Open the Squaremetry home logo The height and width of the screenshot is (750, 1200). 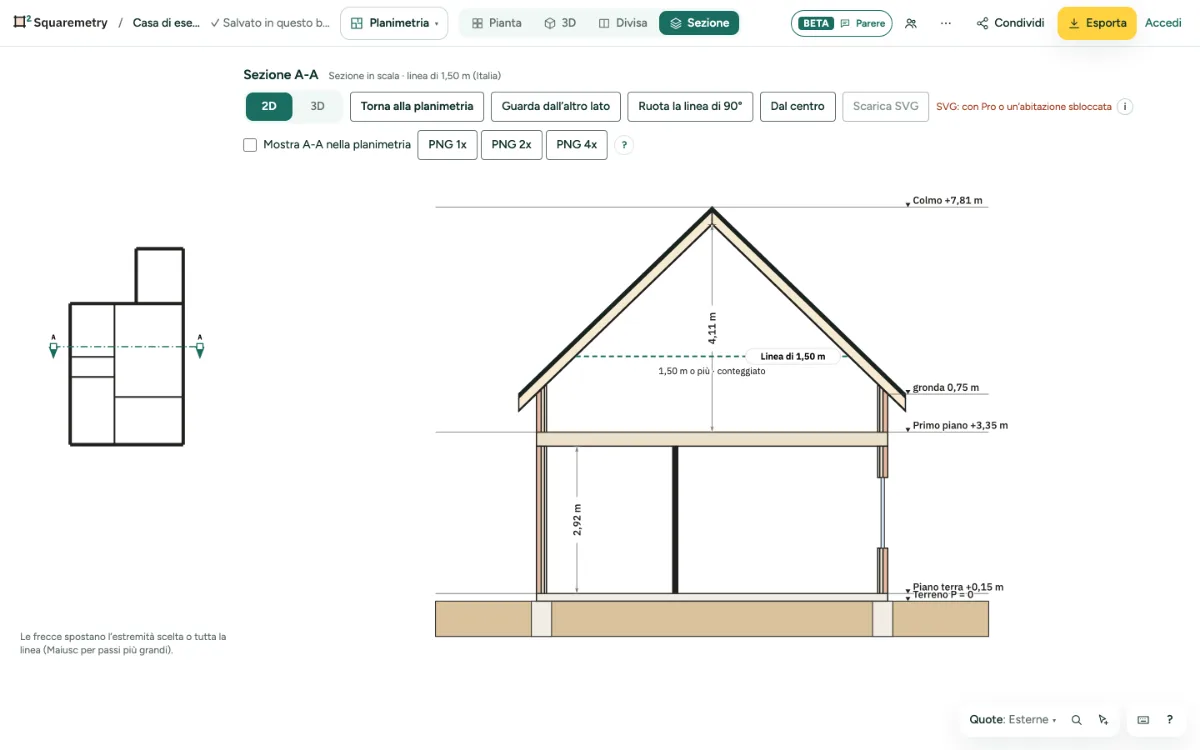60,23
